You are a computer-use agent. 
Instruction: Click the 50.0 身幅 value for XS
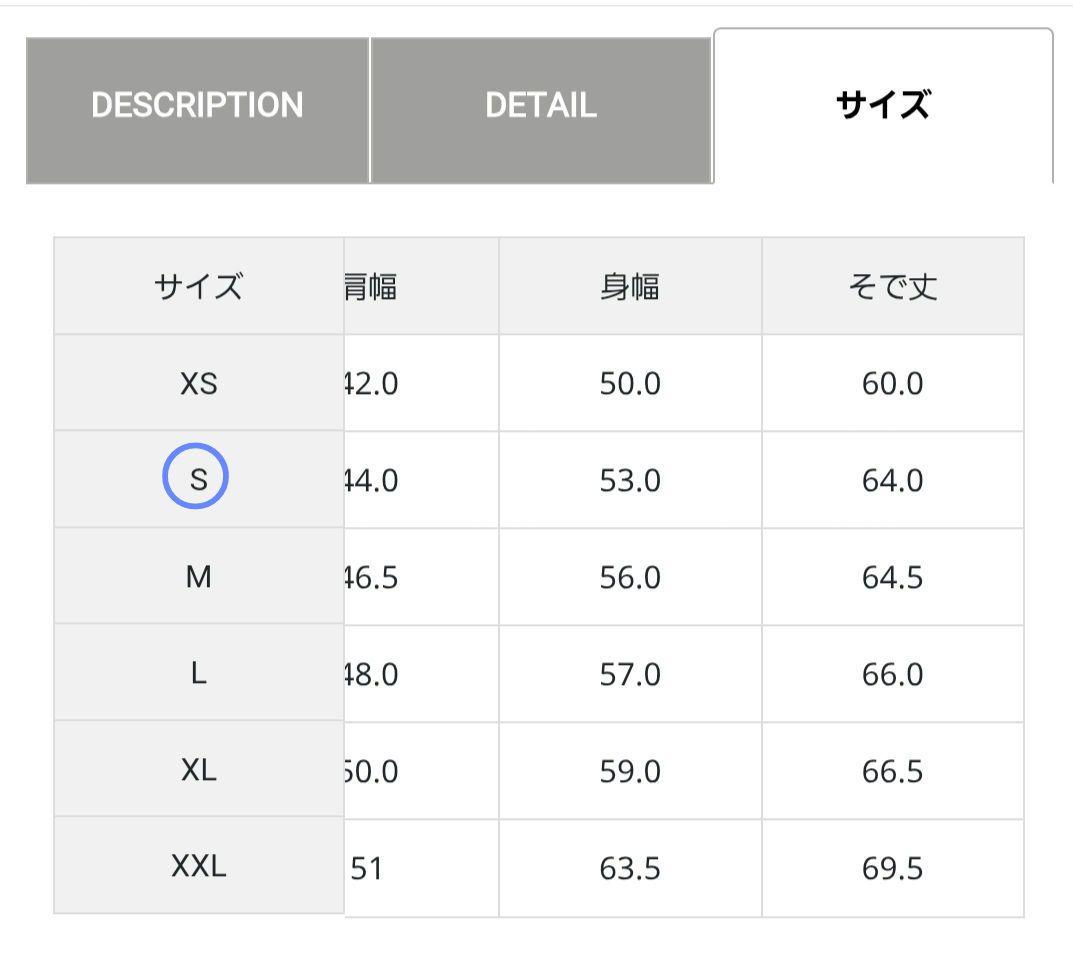tap(630, 383)
